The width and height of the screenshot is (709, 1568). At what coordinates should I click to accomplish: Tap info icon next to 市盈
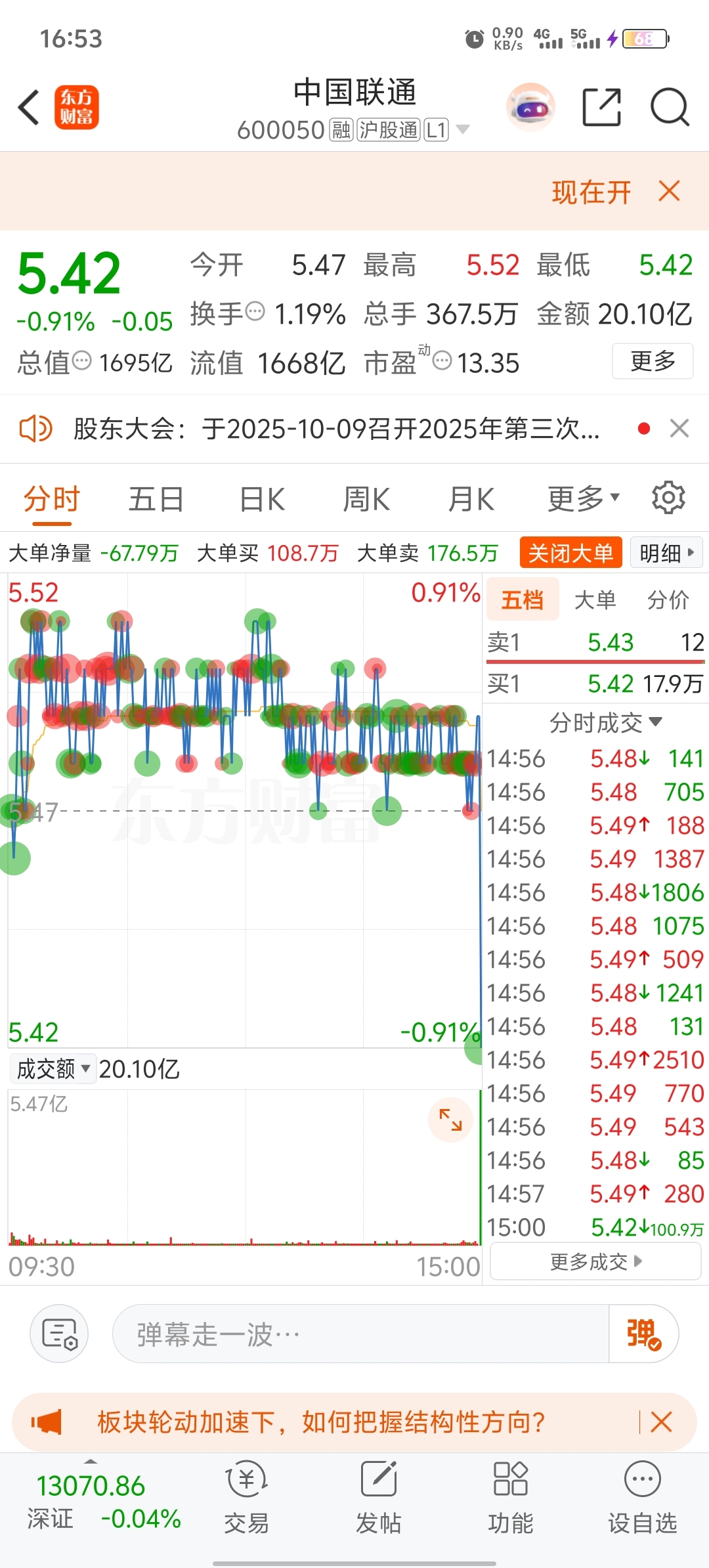pyautogui.click(x=442, y=360)
